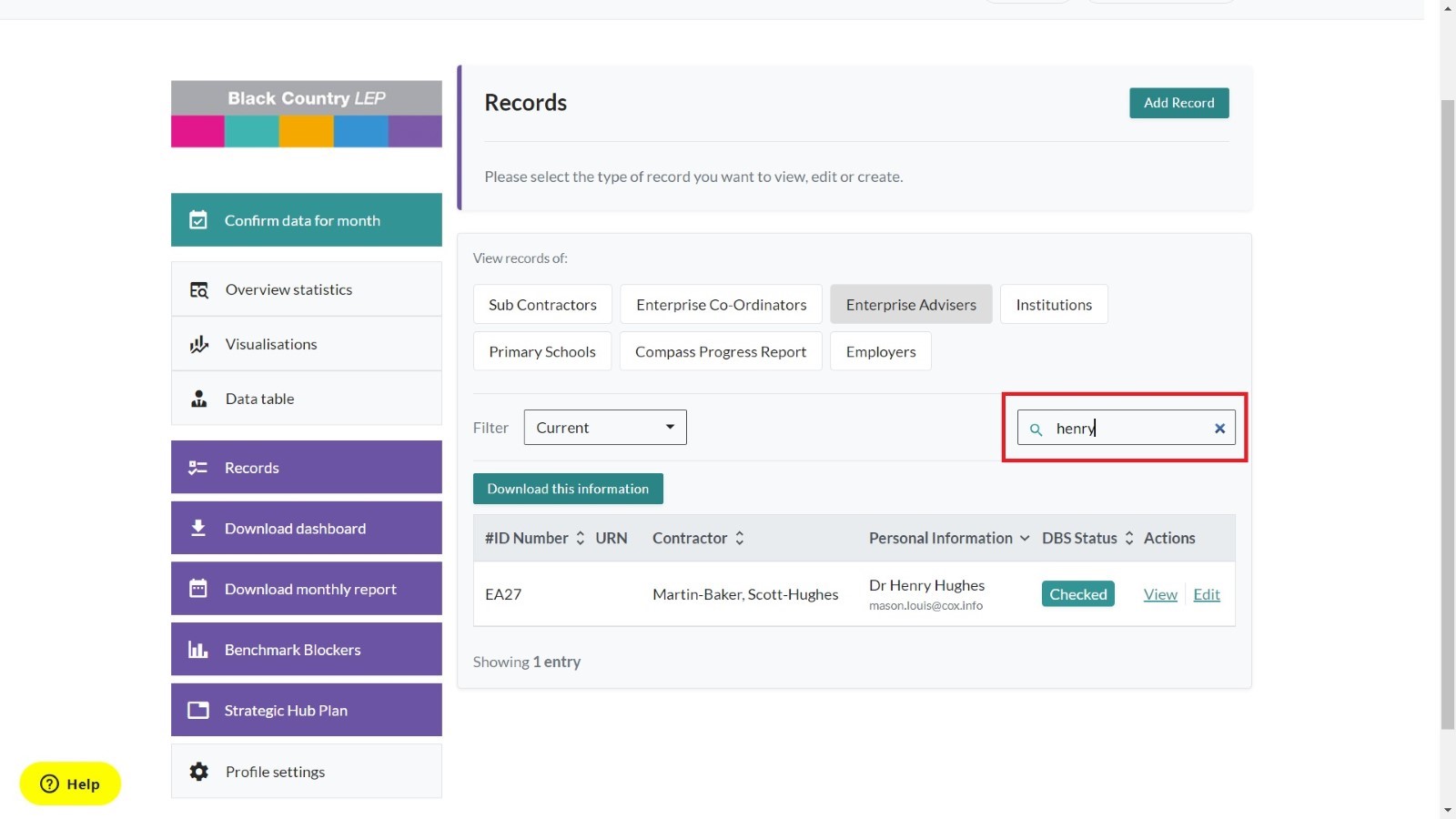The width and height of the screenshot is (1456, 819).
Task: Click the henry search input field
Action: click(1128, 429)
